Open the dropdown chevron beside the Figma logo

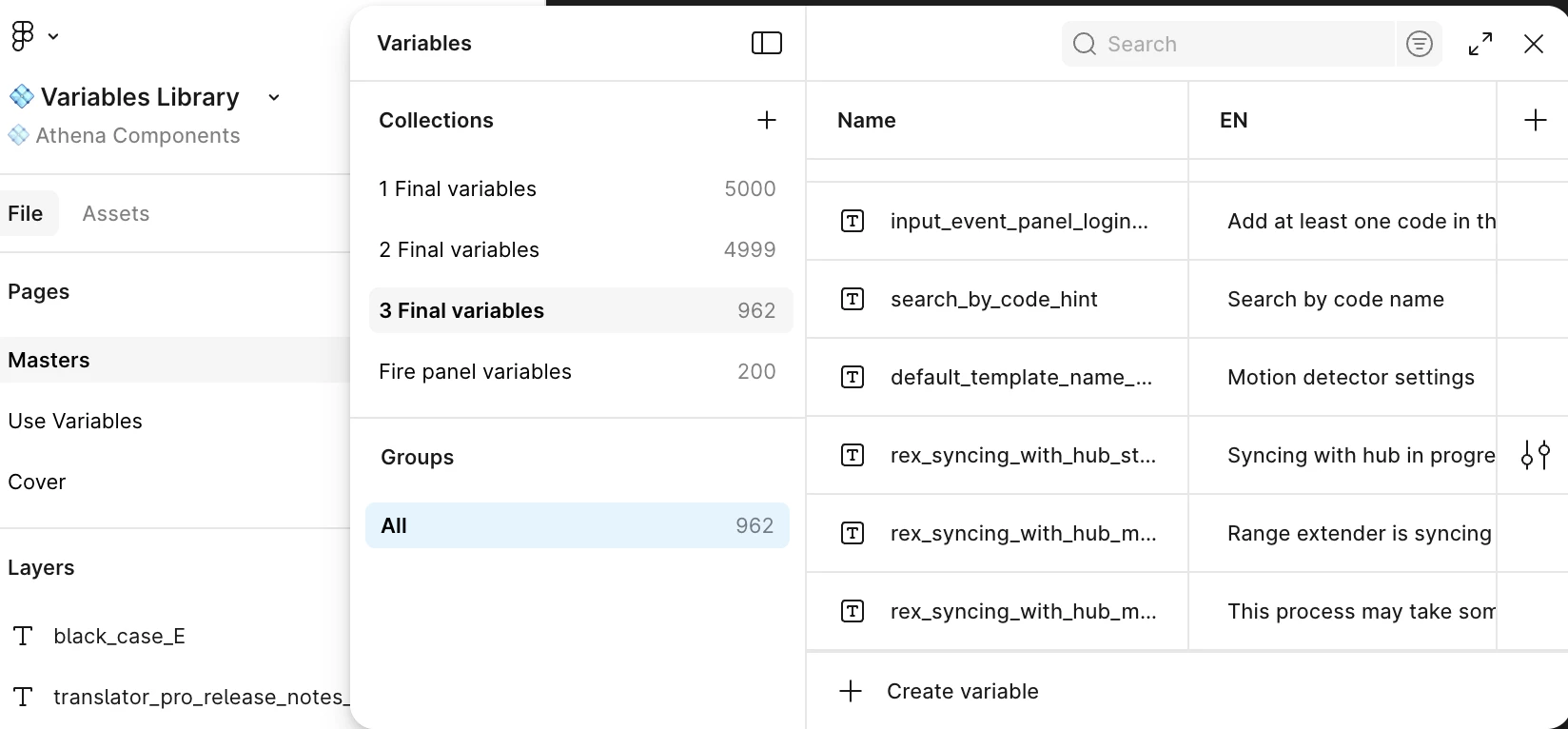point(53,36)
